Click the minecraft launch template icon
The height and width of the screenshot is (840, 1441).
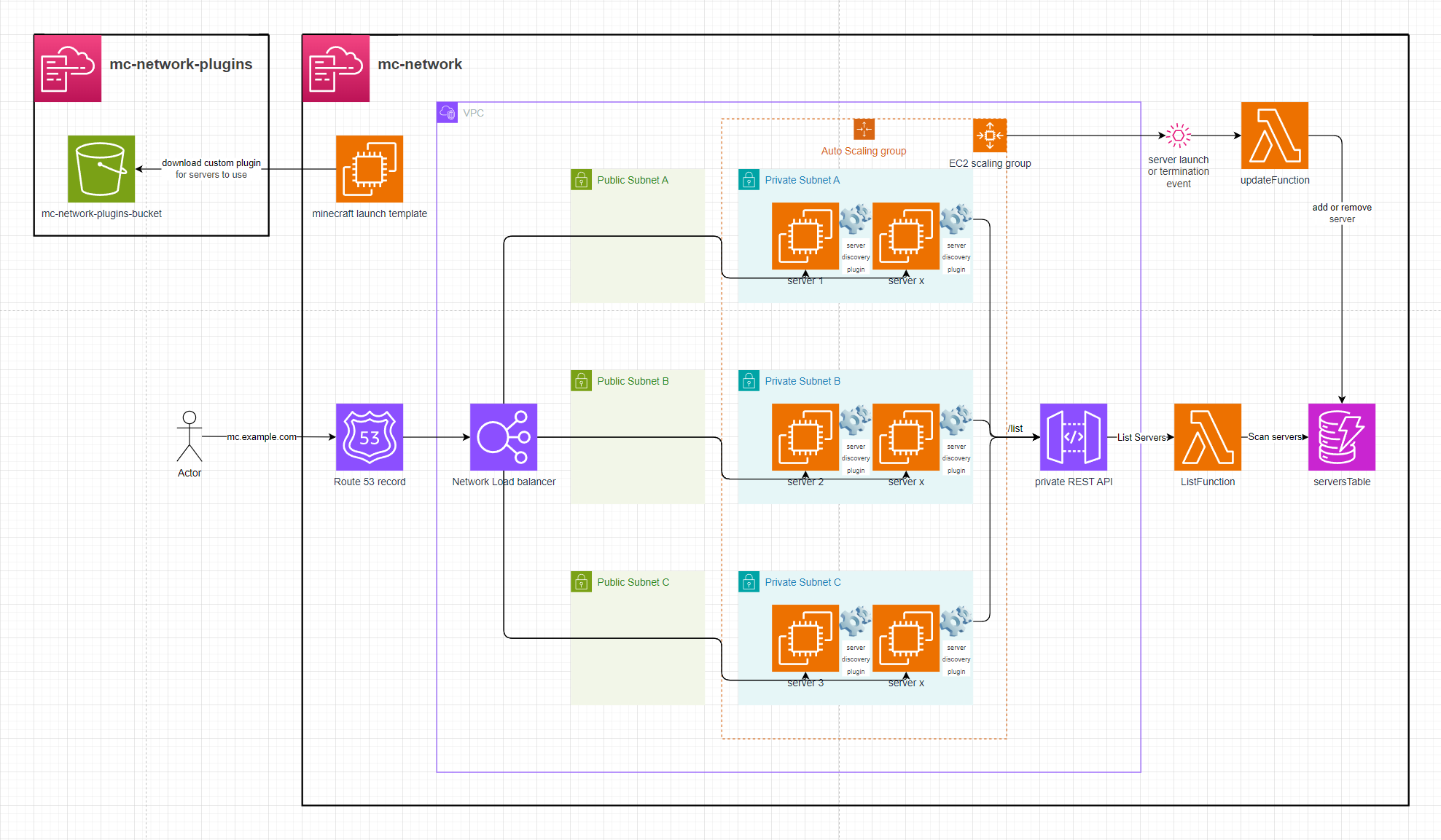370,169
